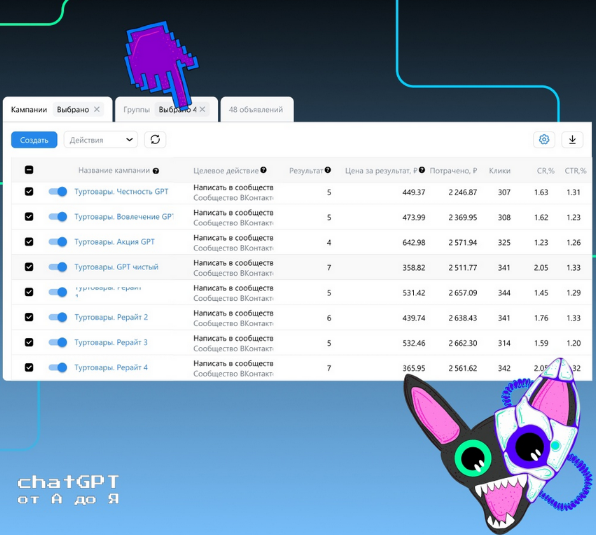Uncheck the Туртовары. Честность GPT row checkbox
The height and width of the screenshot is (535, 596).
pyautogui.click(x=29, y=192)
